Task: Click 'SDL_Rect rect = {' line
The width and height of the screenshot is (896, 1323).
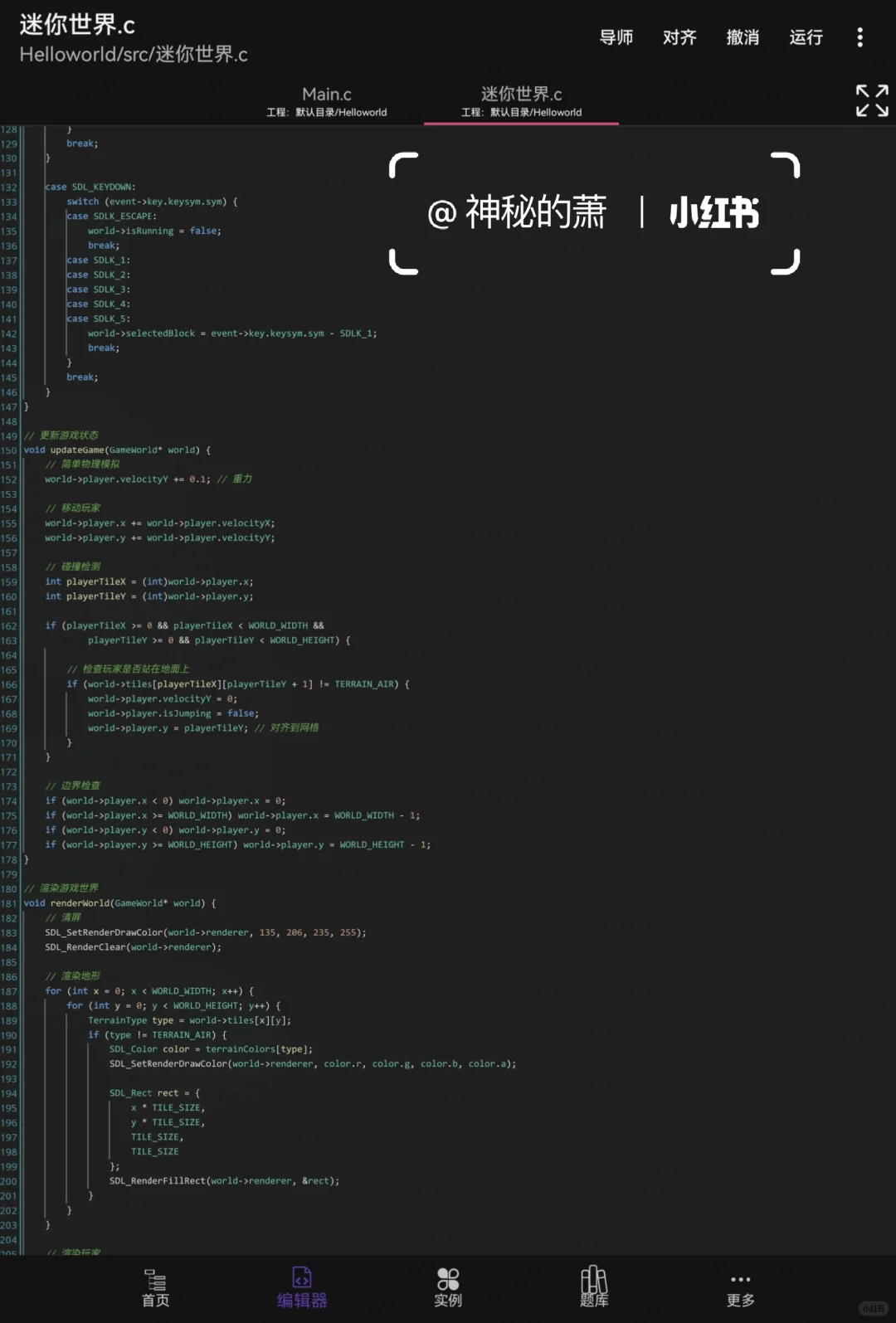Action: point(154,1093)
